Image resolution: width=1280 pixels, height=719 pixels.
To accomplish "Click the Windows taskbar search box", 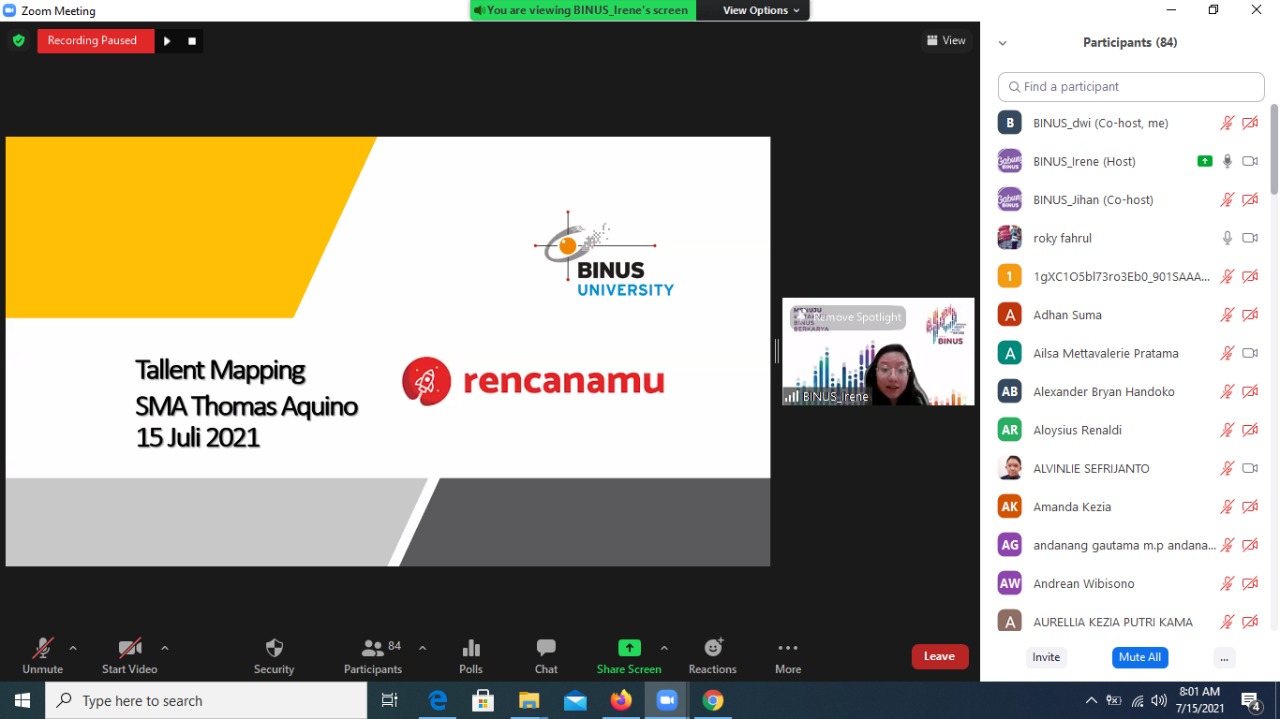I will pyautogui.click(x=206, y=700).
